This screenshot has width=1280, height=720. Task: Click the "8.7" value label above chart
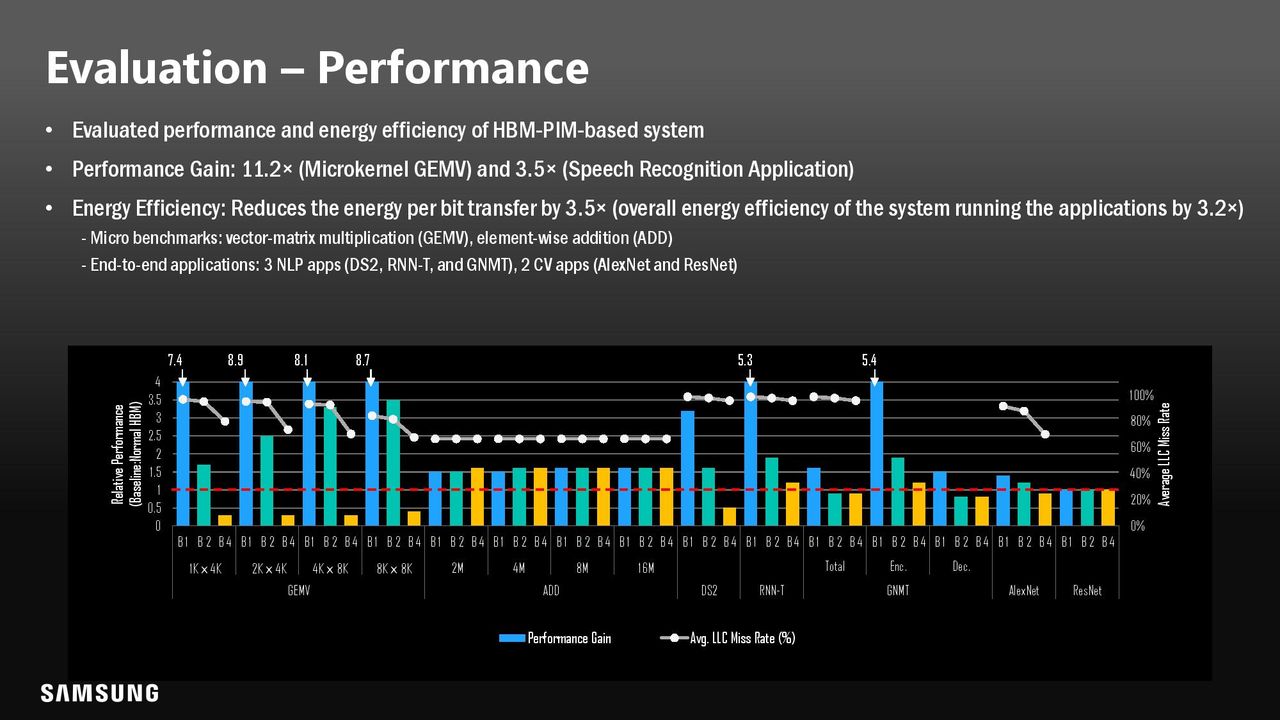[363, 359]
